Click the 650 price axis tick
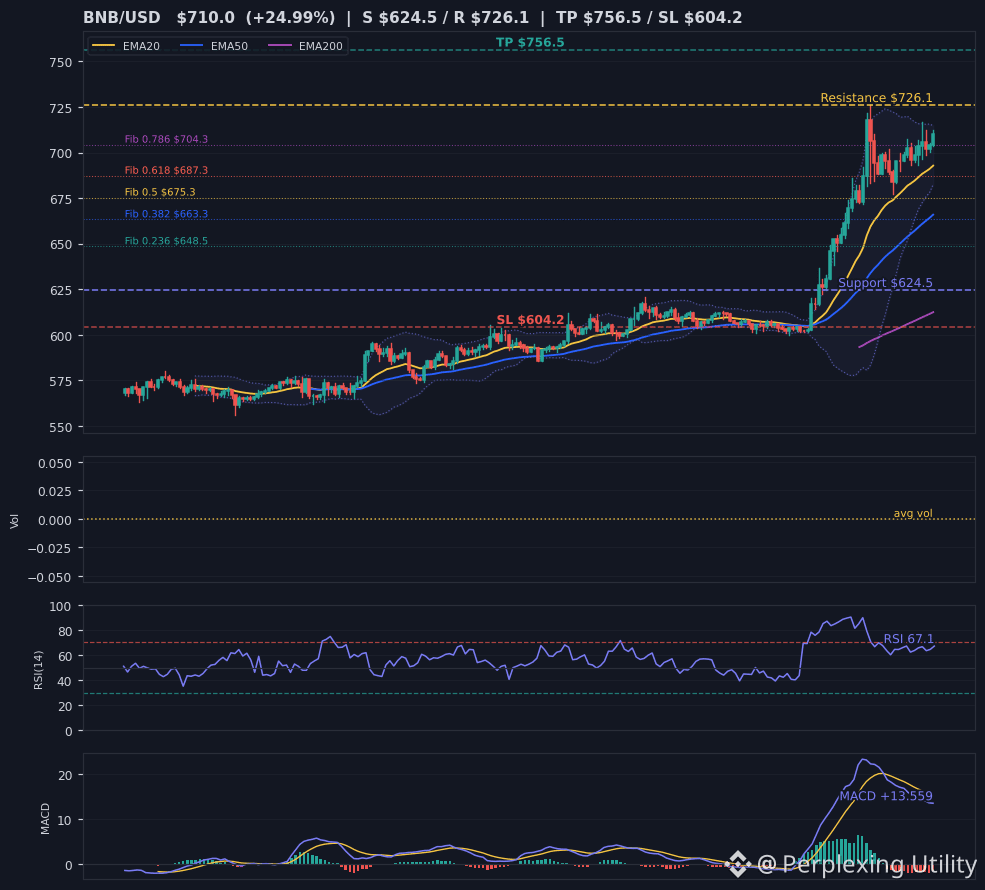Screen dimensions: 985x890 61,245
